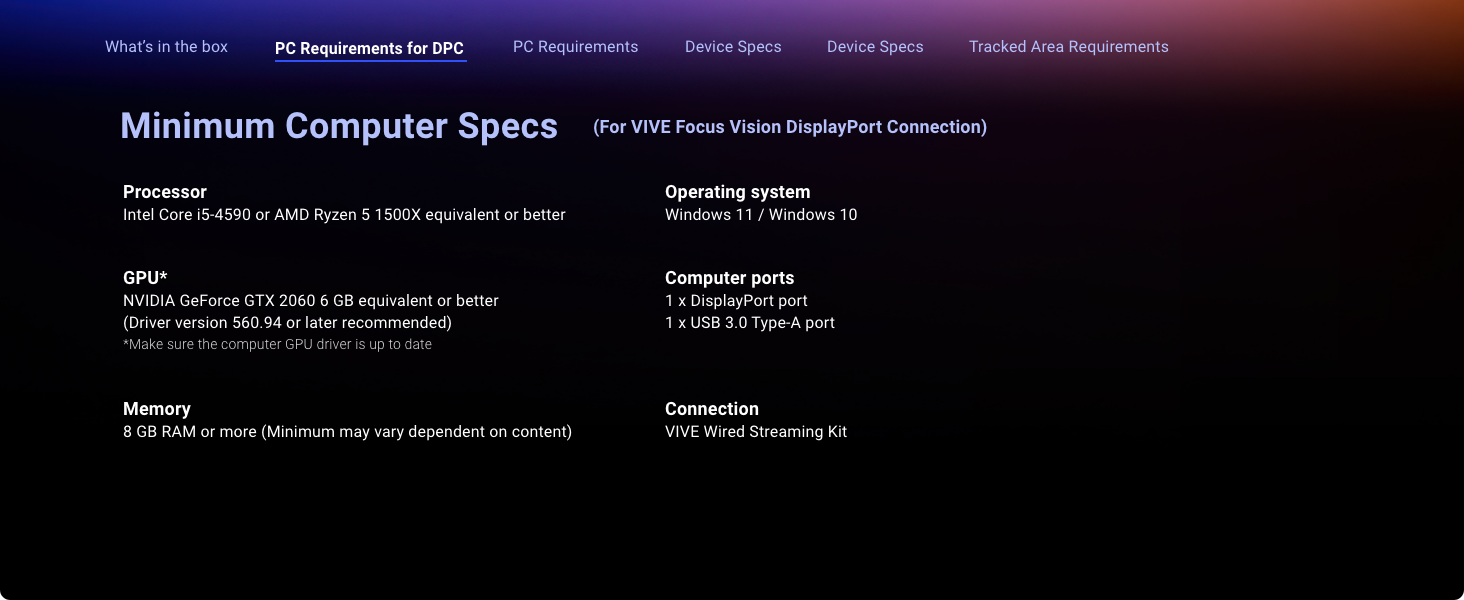Click the VIVE Focus Vision DisplayPort Connection subtitle
The width and height of the screenshot is (1464, 600).
click(789, 127)
